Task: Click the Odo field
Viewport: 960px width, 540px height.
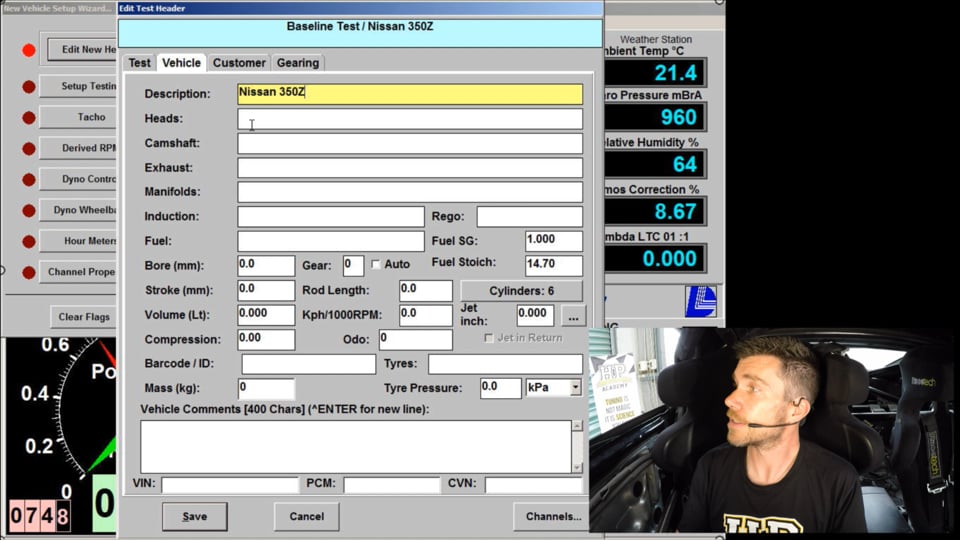Action: [416, 339]
